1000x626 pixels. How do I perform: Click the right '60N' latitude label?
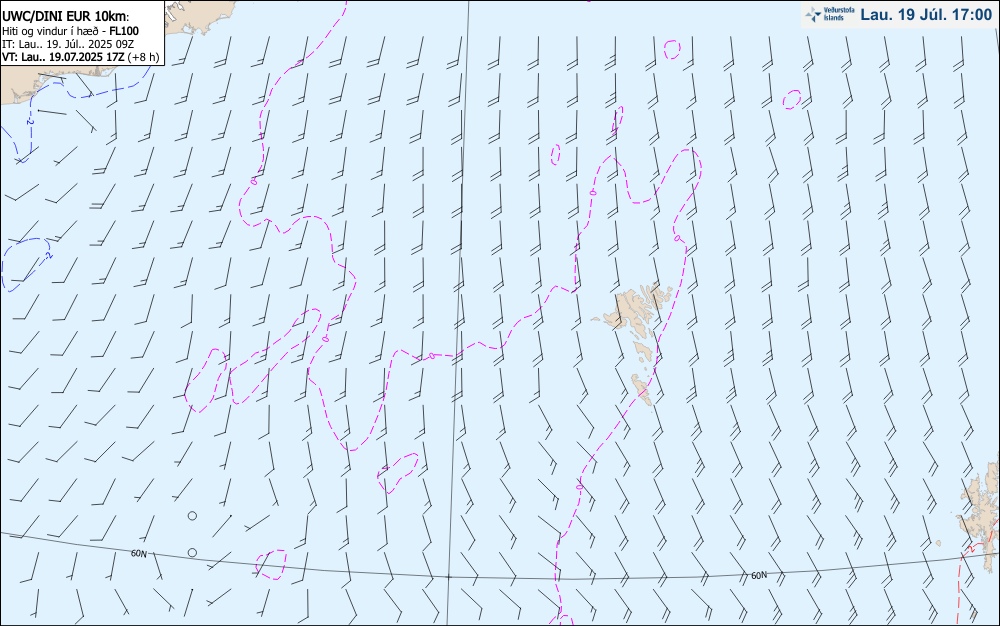coord(759,575)
